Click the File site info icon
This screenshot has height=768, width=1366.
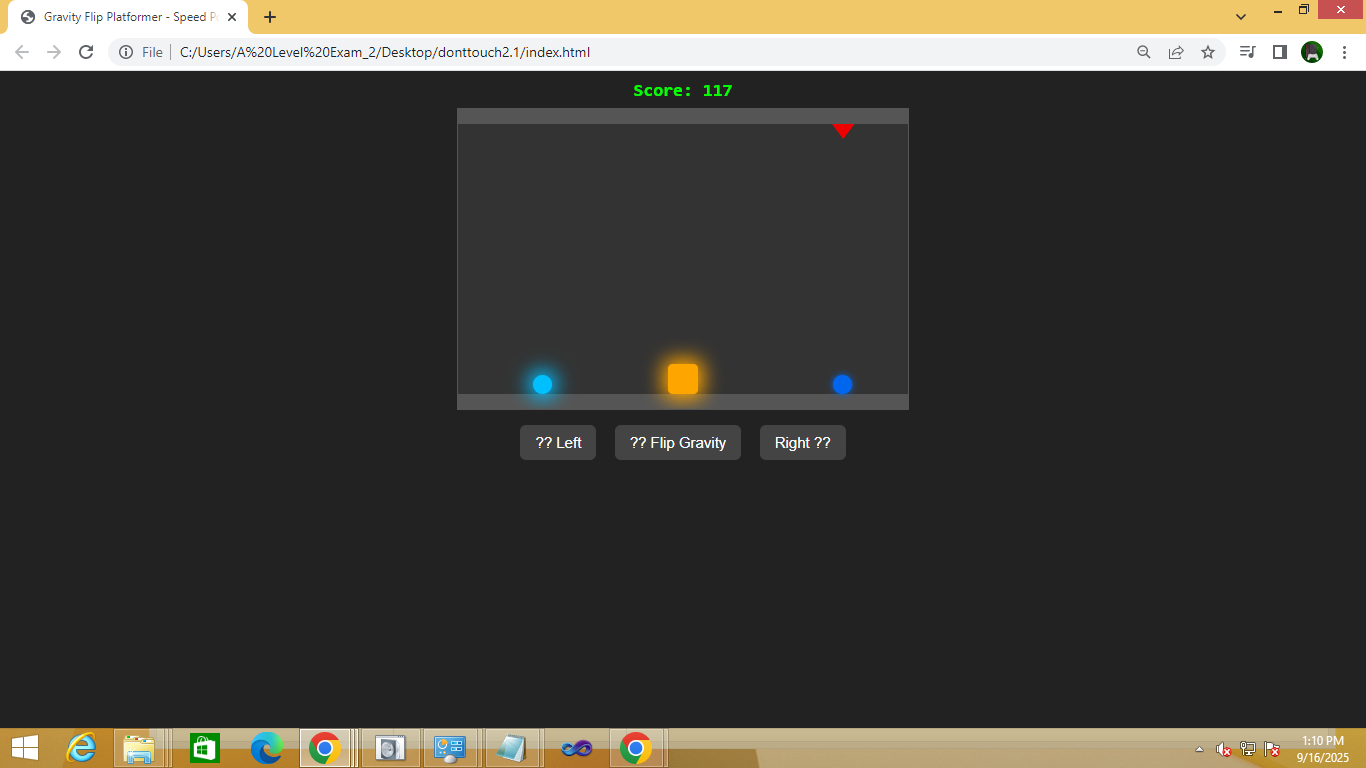126,52
